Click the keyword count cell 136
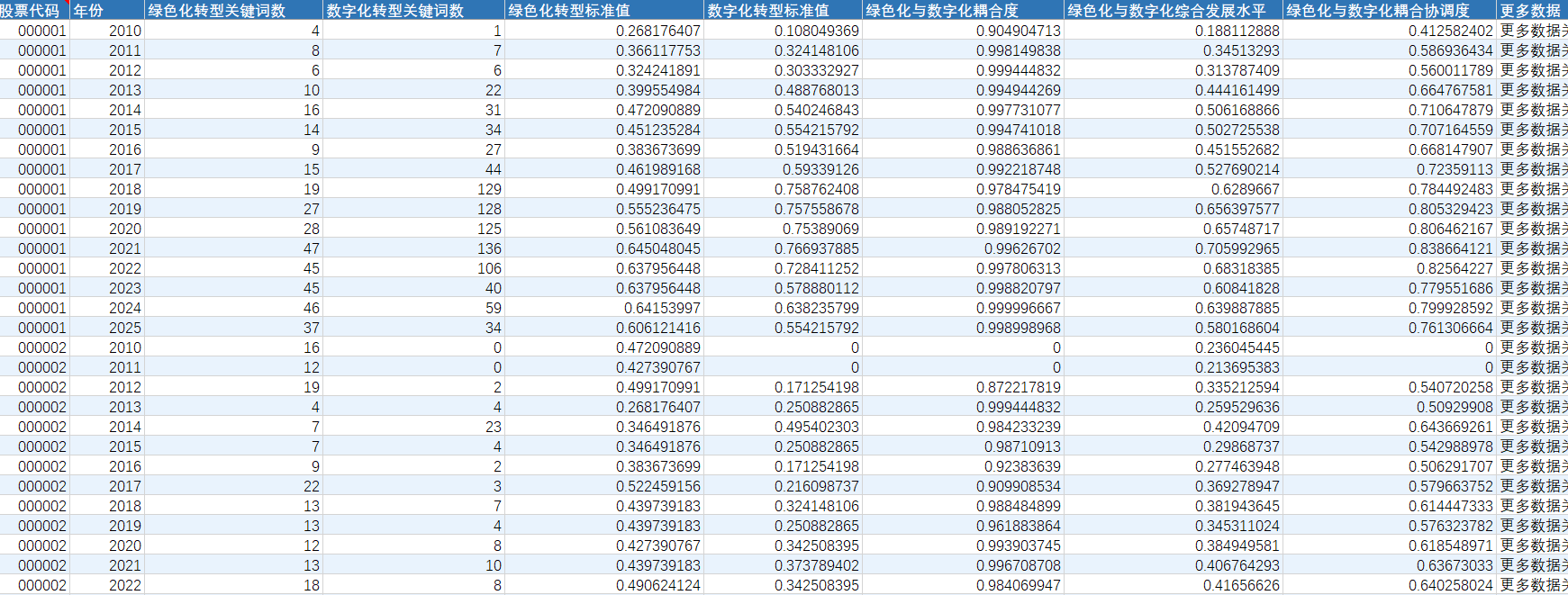Viewport: 1568px width, 595px height. tap(413, 248)
